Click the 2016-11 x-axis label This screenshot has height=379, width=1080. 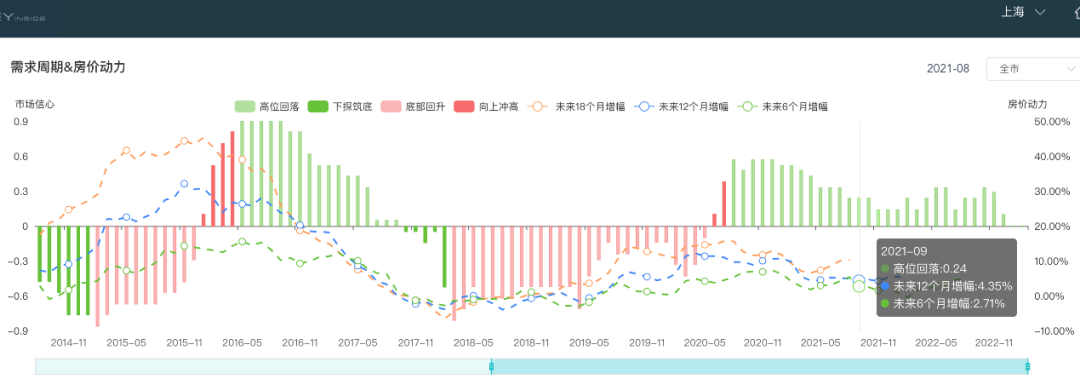300,342
